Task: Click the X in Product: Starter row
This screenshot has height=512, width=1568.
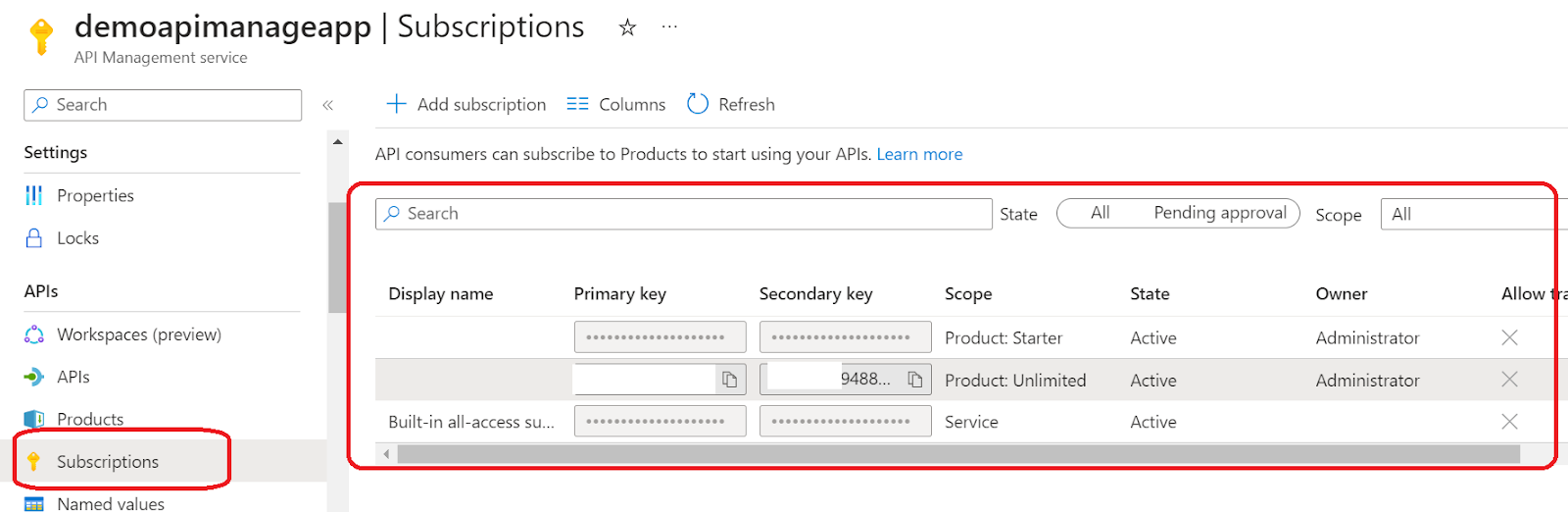Action: pyautogui.click(x=1509, y=337)
